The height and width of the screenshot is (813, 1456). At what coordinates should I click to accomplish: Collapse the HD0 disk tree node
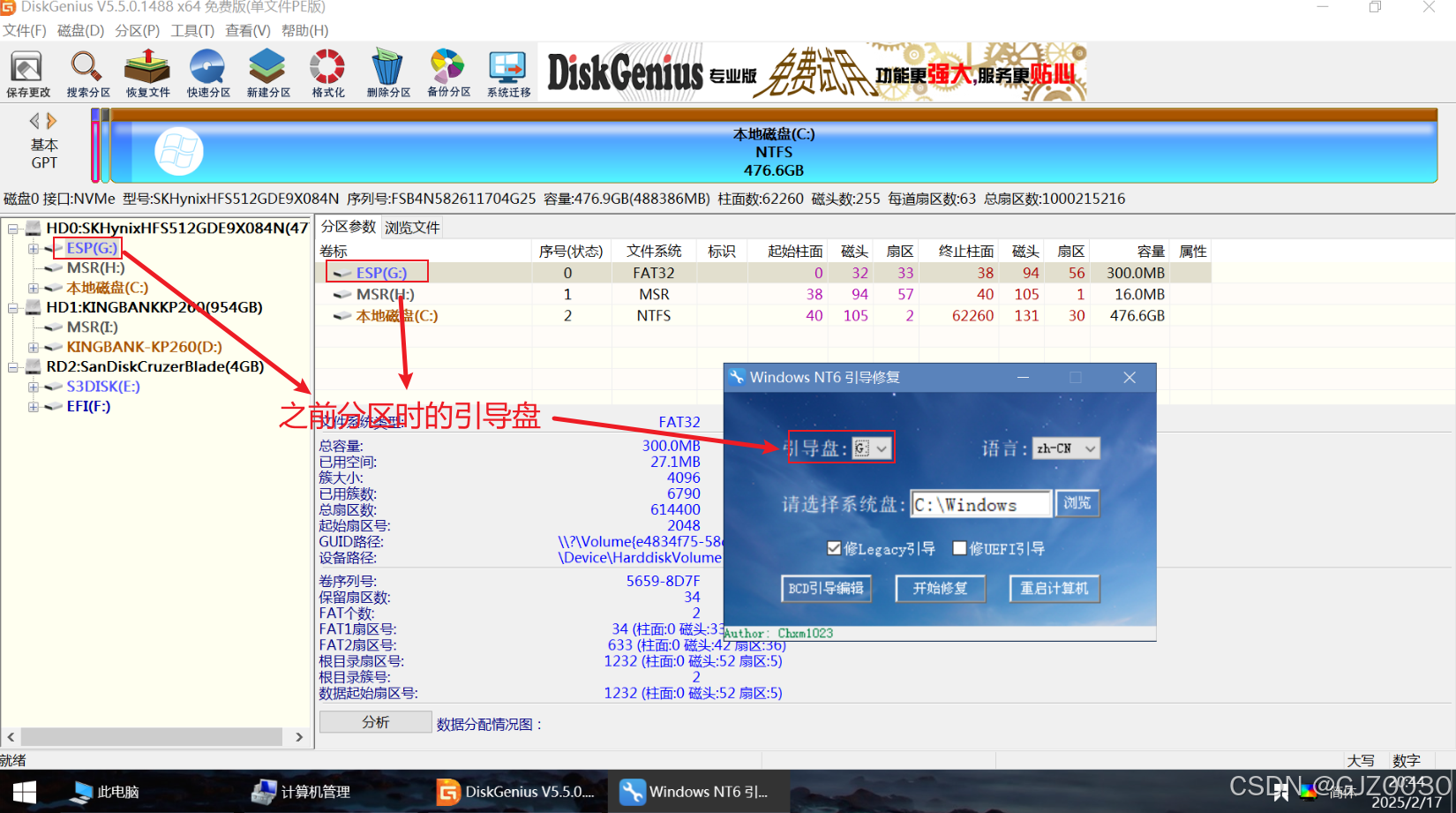coord(13,229)
